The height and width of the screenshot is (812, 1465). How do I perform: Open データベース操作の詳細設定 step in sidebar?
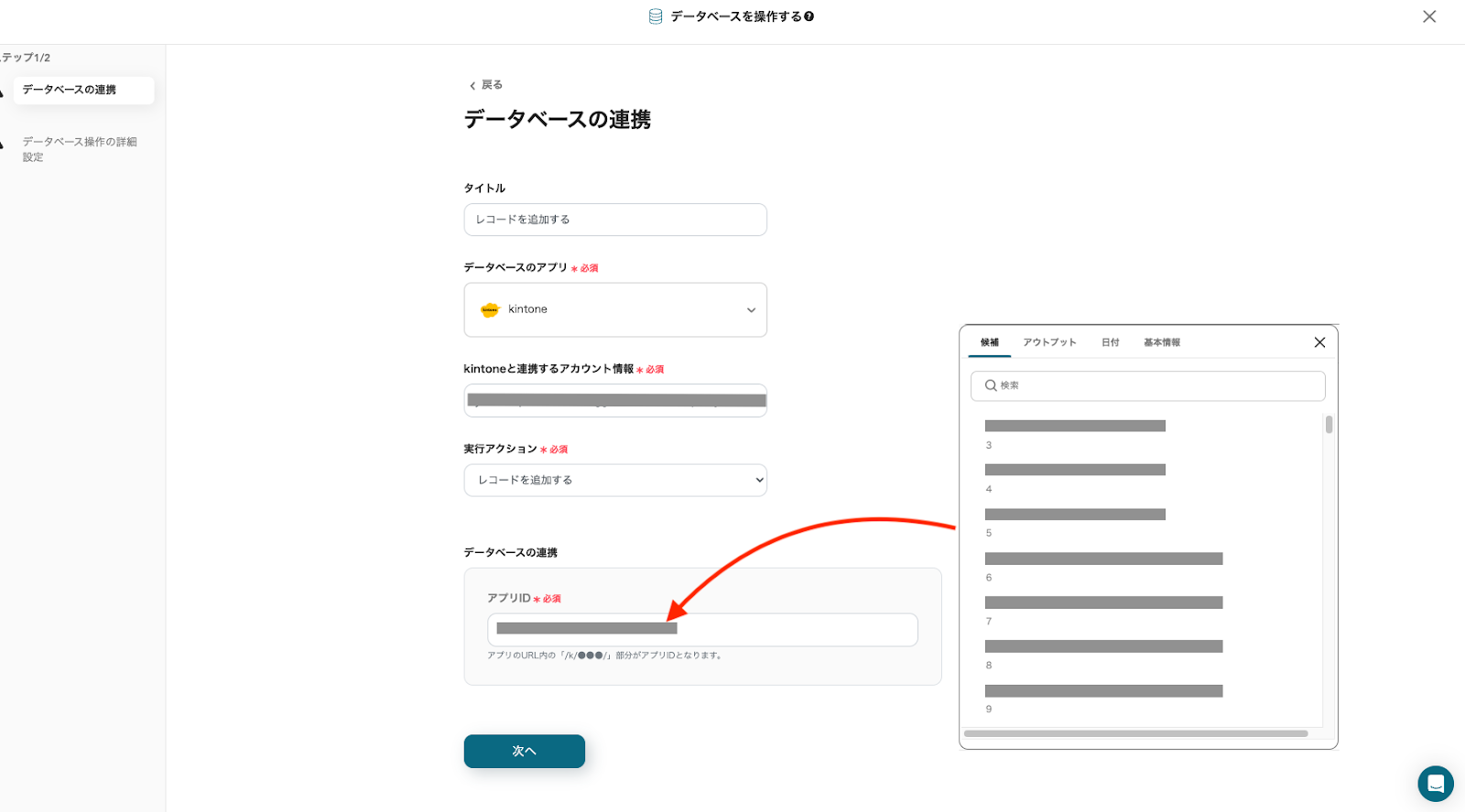(x=81, y=149)
